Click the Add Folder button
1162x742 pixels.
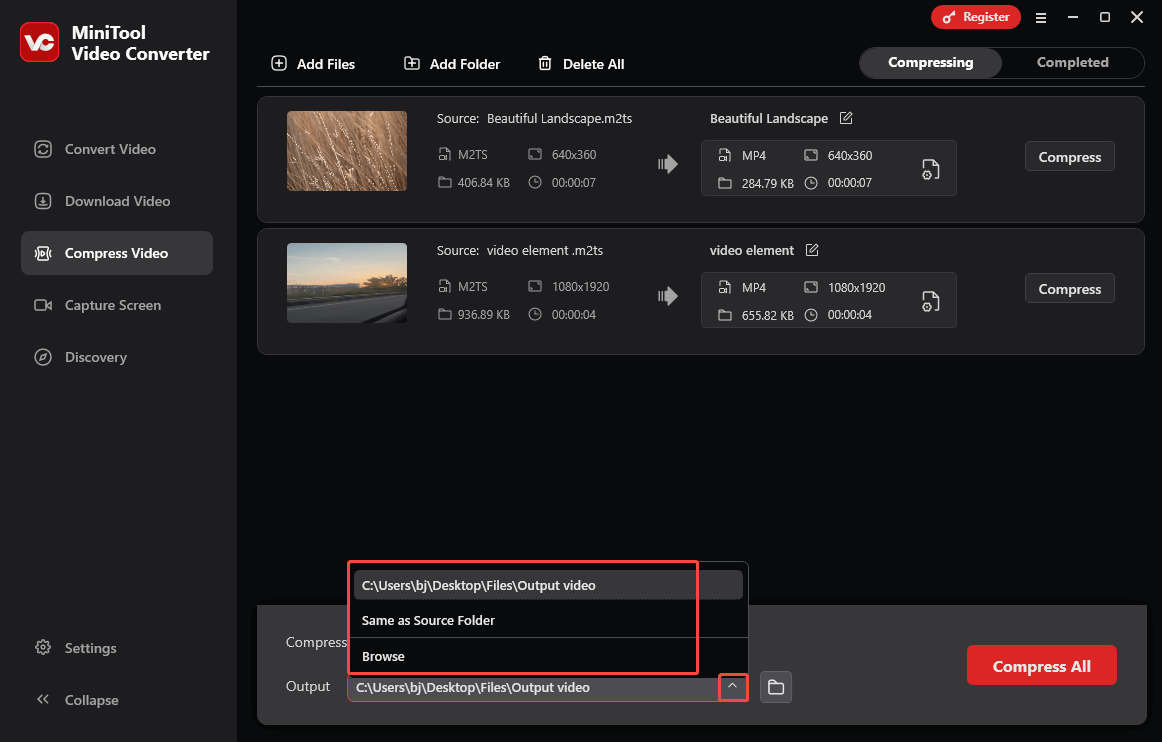[452, 64]
